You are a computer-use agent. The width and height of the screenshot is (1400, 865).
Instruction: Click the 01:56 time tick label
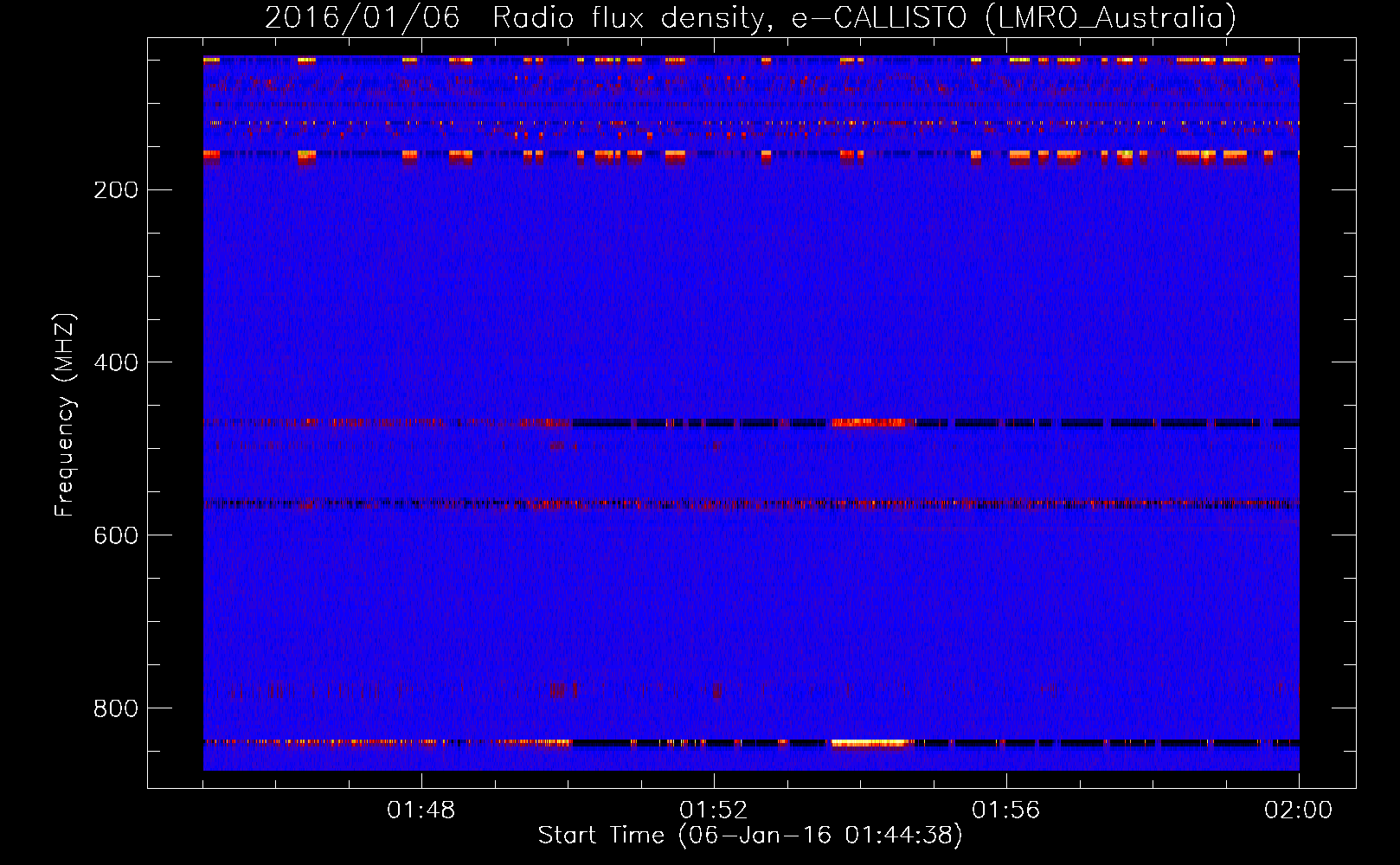coord(1006,811)
